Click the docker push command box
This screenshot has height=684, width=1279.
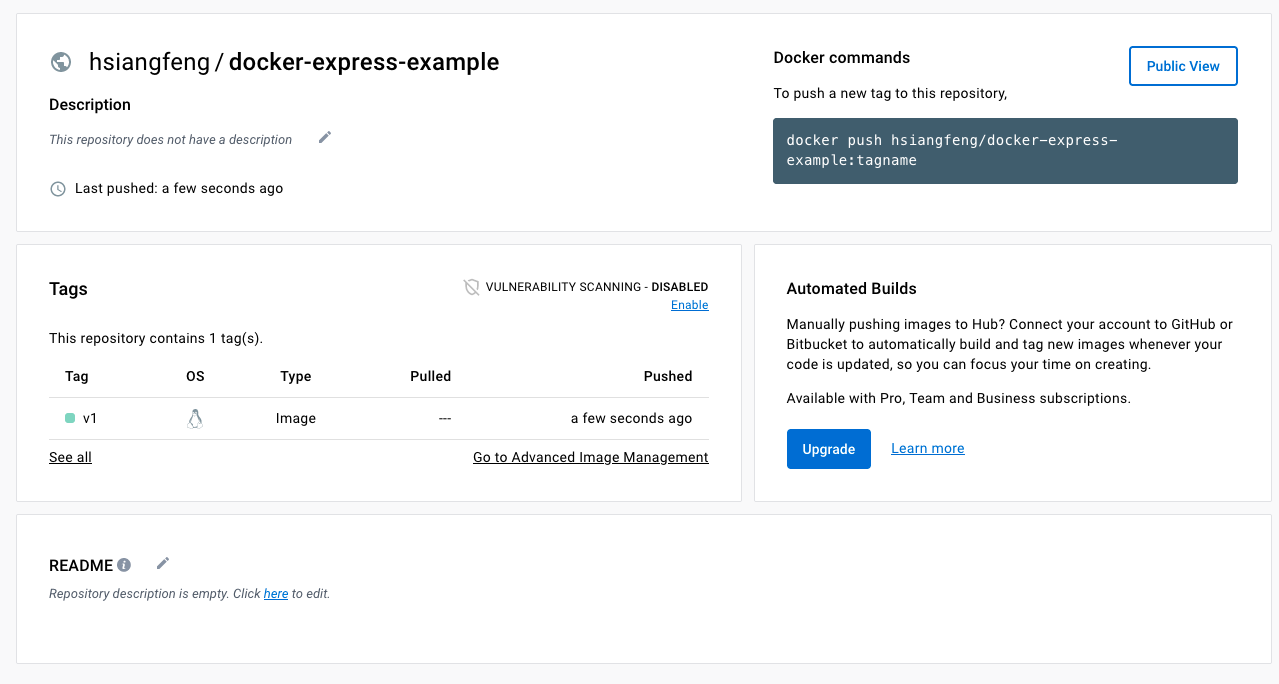[x=1004, y=151]
